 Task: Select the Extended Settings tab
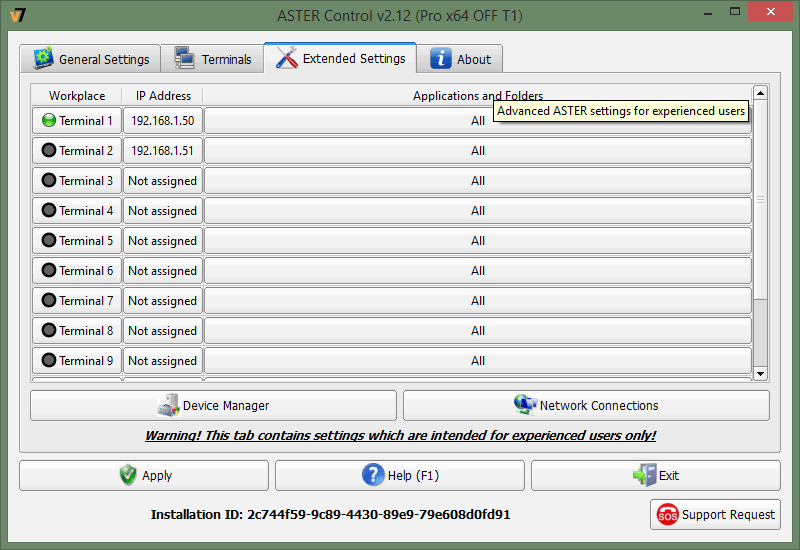pos(340,58)
